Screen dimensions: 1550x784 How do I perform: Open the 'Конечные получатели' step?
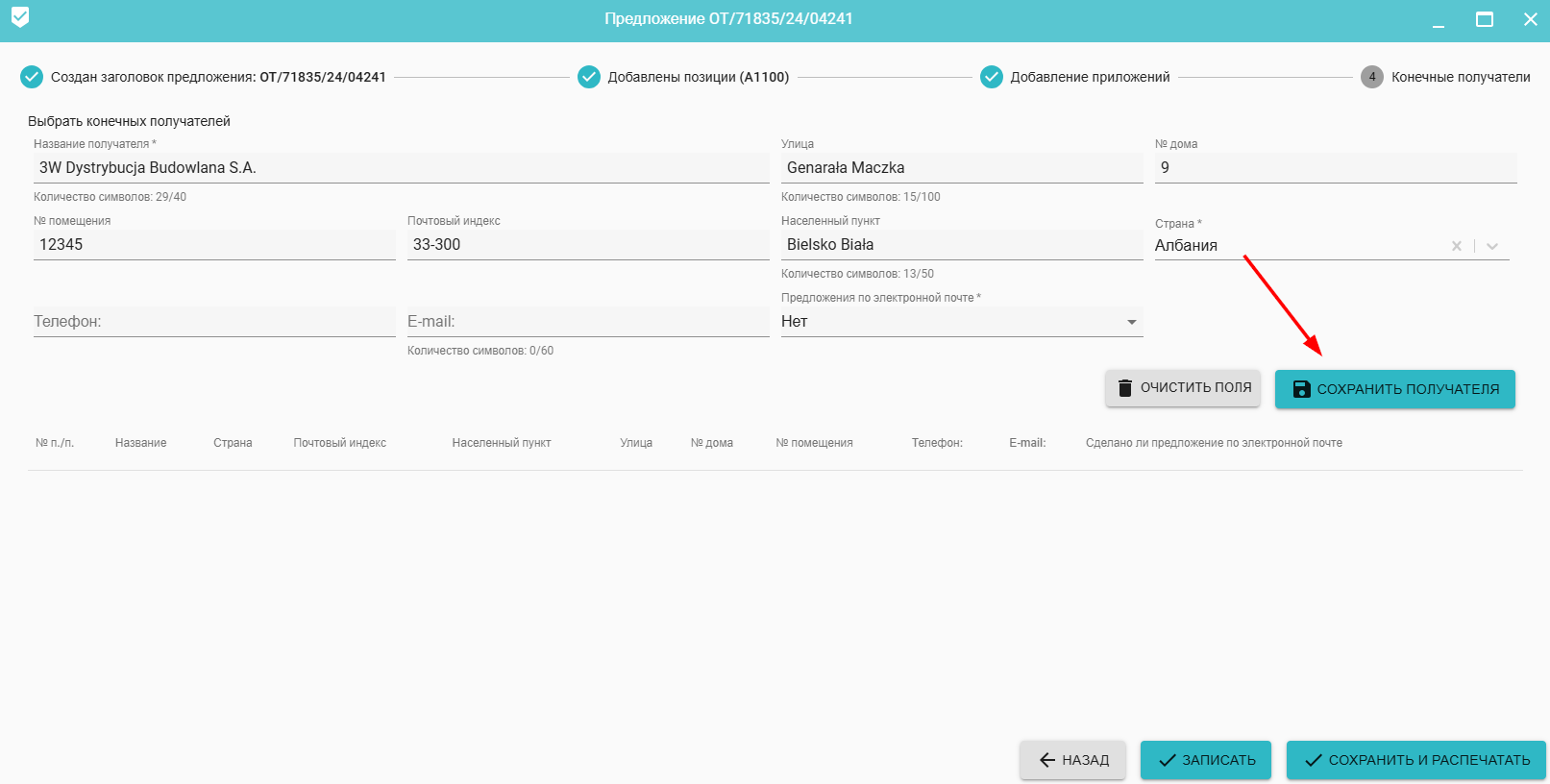click(x=1460, y=77)
